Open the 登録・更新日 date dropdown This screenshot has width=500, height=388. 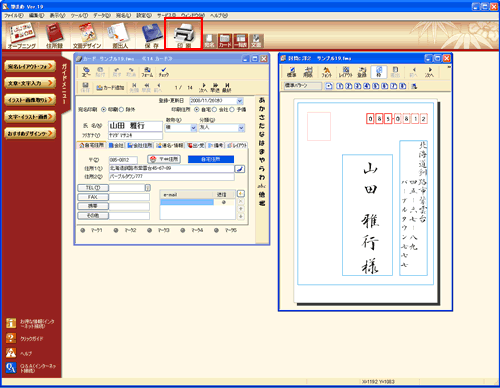click(x=240, y=101)
